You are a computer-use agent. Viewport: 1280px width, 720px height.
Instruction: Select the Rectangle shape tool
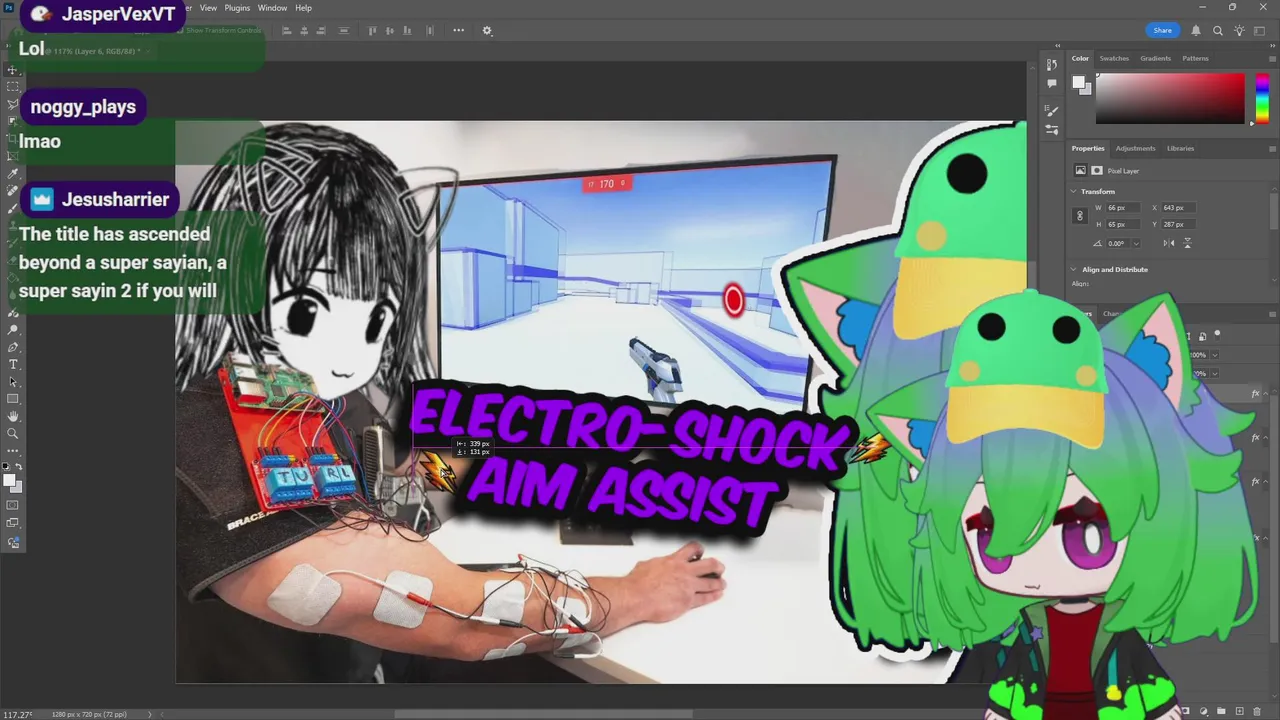click(13, 399)
